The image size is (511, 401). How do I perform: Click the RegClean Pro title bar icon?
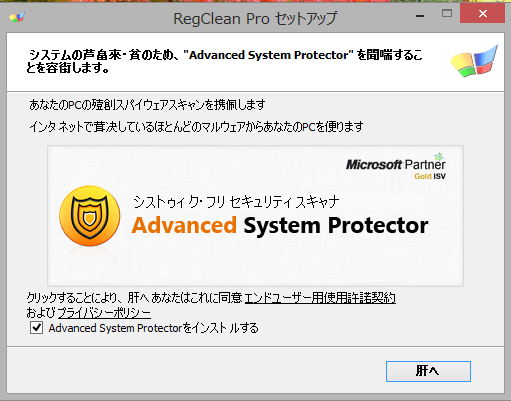pyautogui.click(x=17, y=17)
